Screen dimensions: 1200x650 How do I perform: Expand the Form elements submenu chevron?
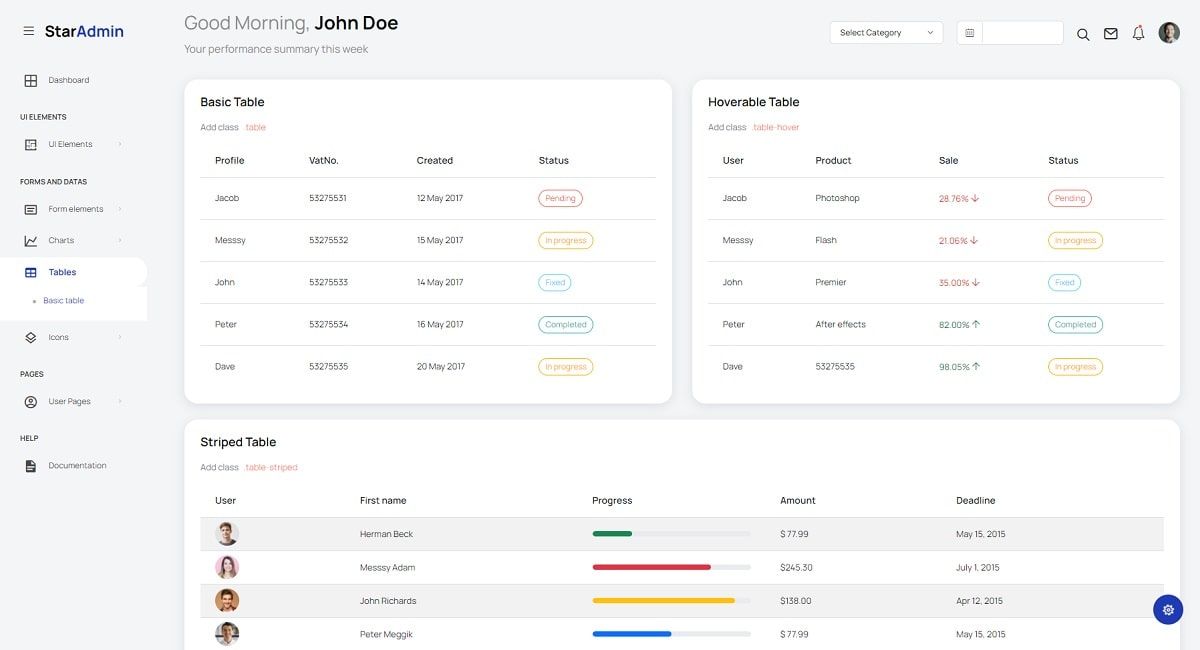pyautogui.click(x=120, y=209)
